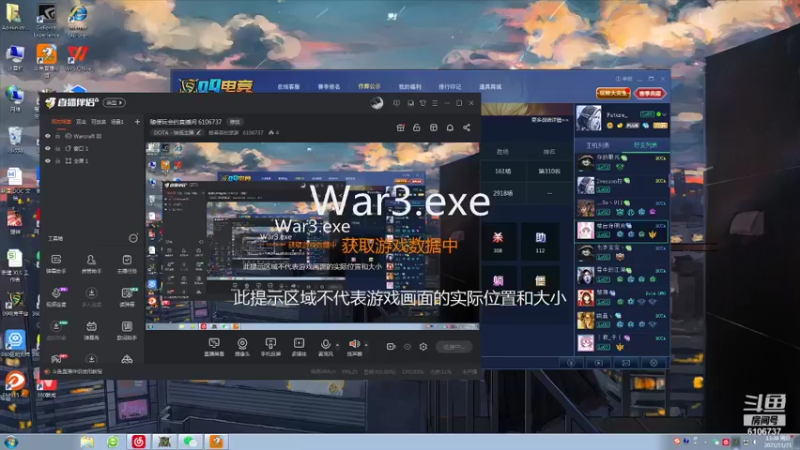Open the 主播任务 tool
The width and height of the screenshot is (800, 450).
click(x=127, y=264)
